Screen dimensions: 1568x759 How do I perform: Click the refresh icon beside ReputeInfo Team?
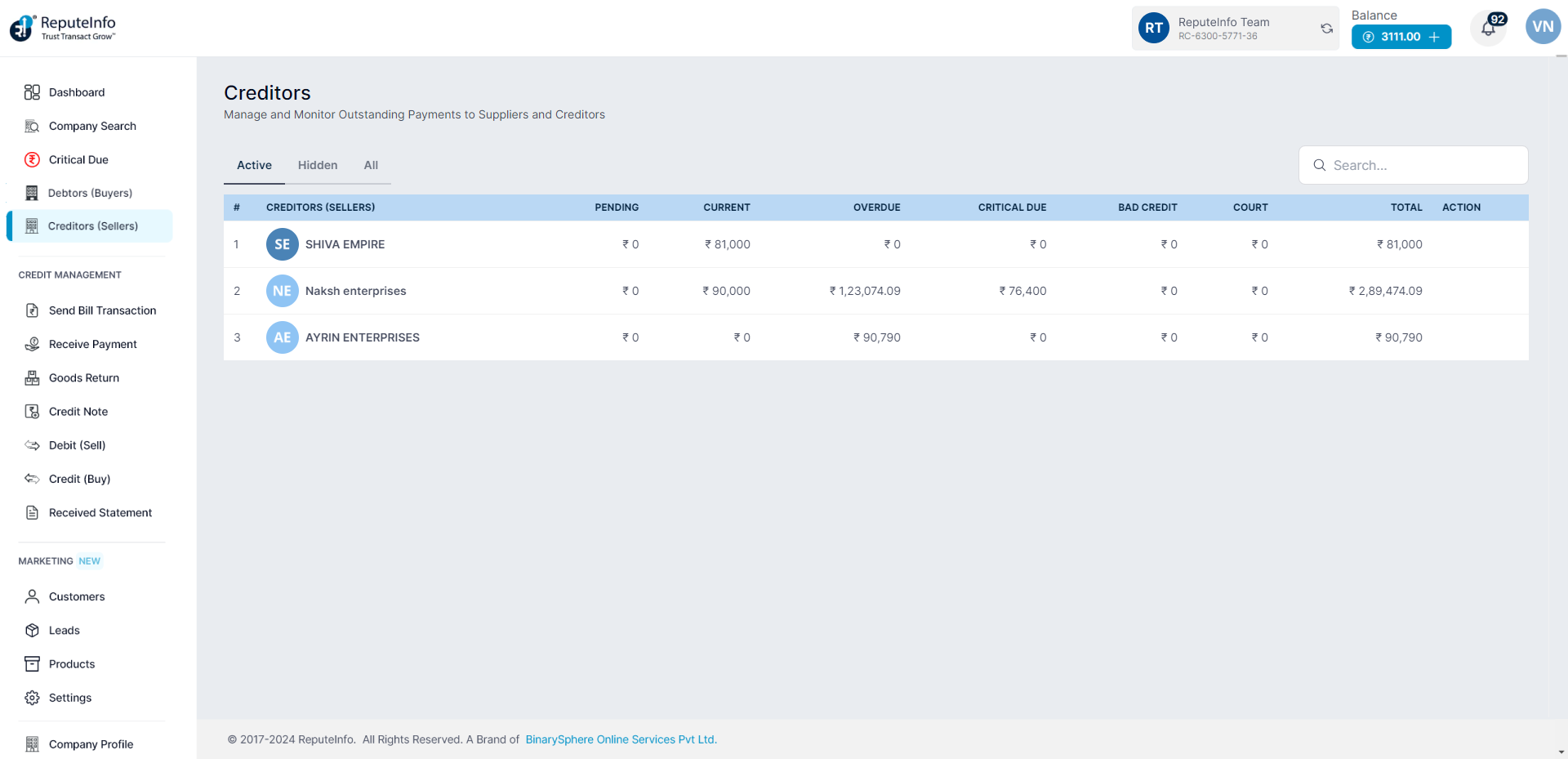point(1326,29)
